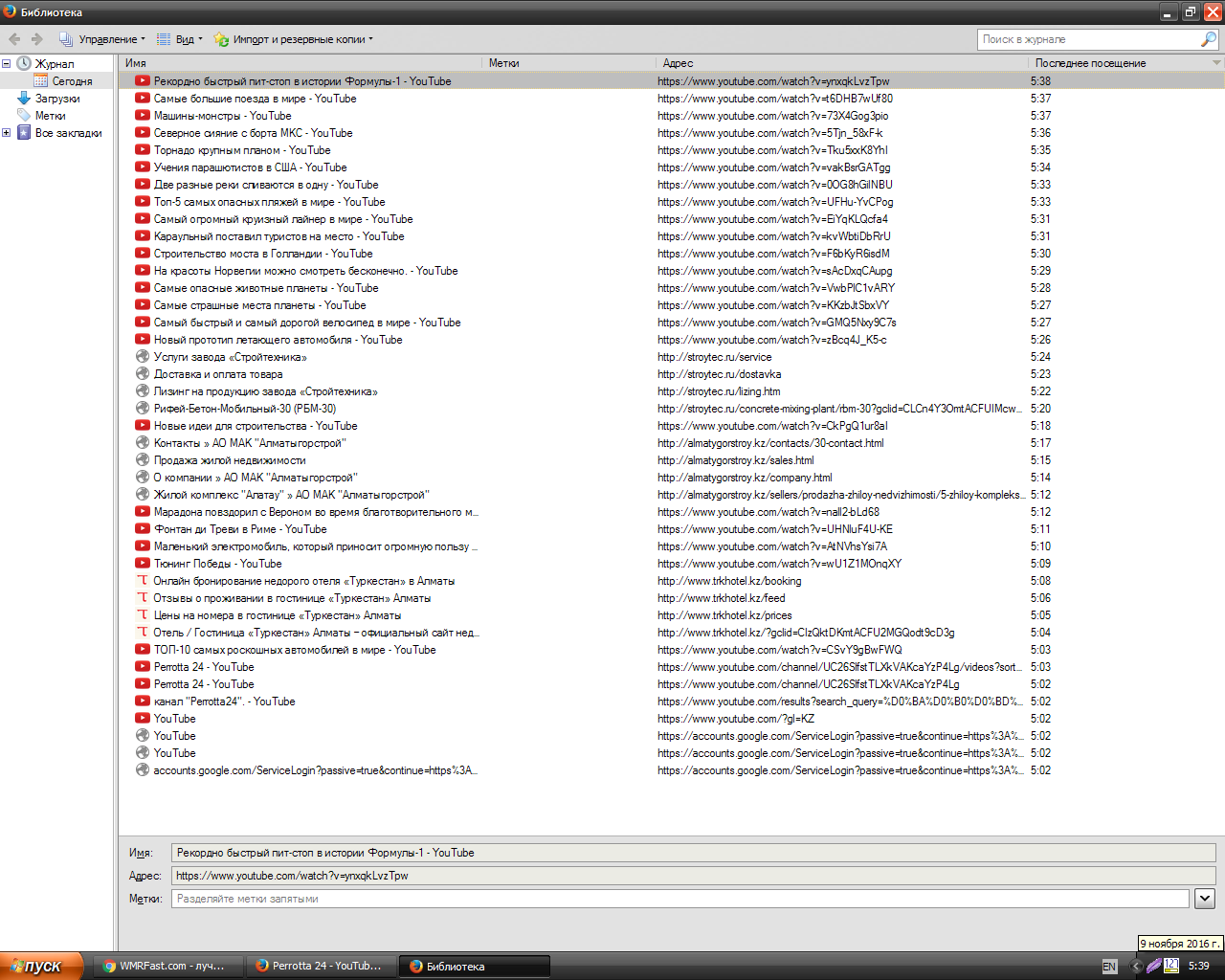This screenshot has width=1225, height=980.
Task: Select the Журнал clock icon in the sidebar
Action: (x=24, y=64)
